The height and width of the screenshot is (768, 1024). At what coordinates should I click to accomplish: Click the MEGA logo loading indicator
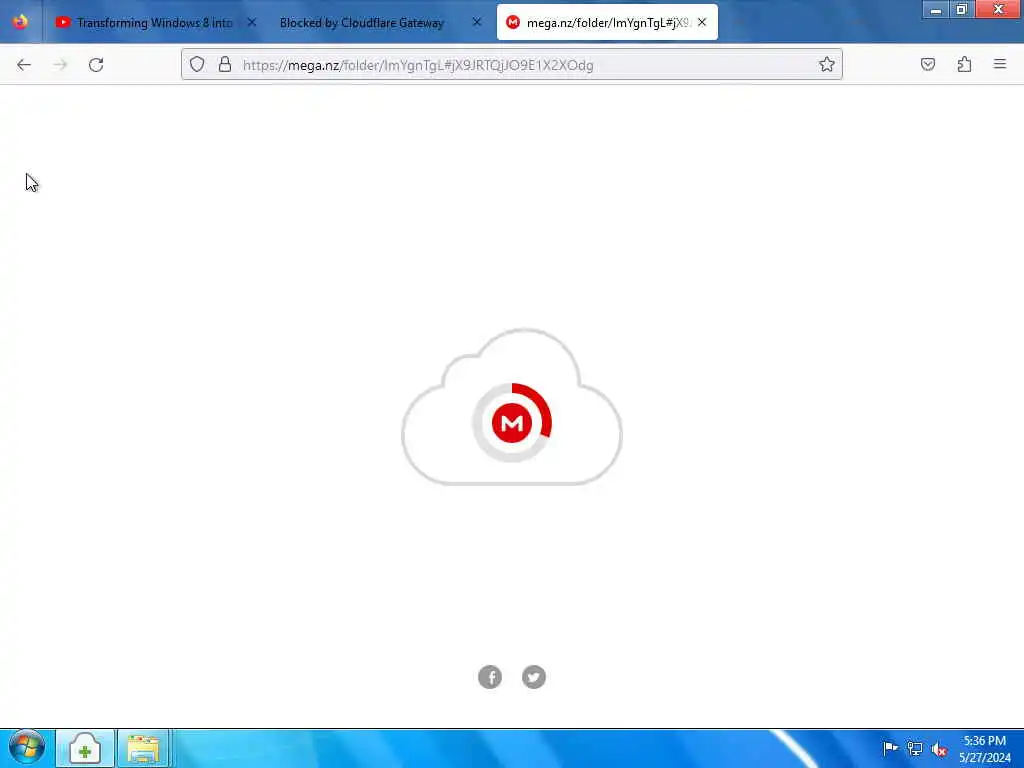click(x=512, y=423)
